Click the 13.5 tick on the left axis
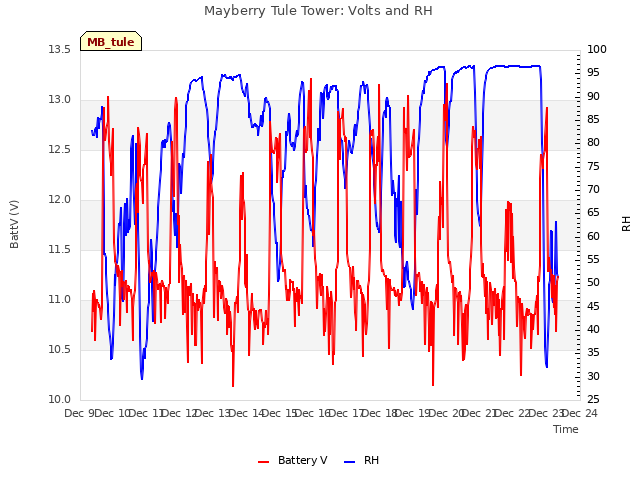This screenshot has height=480, width=640. point(60,49)
